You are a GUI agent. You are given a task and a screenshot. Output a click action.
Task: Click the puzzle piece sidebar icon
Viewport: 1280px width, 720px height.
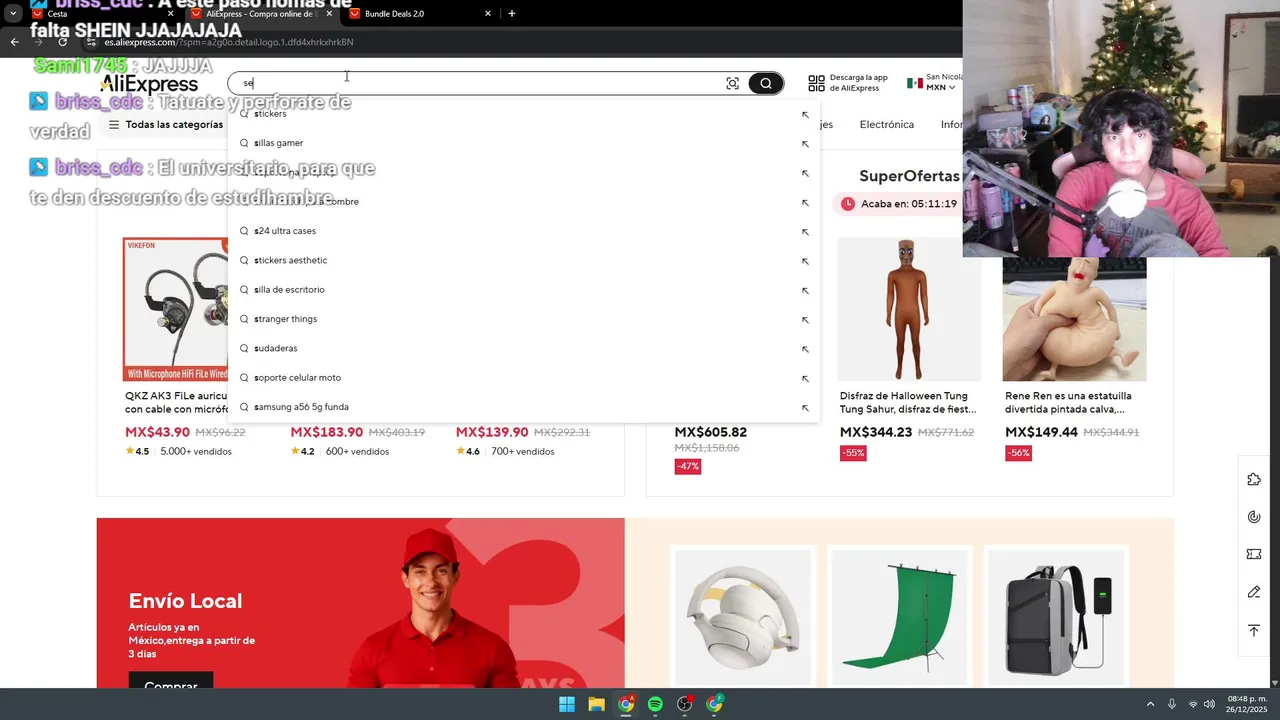coord(1254,480)
